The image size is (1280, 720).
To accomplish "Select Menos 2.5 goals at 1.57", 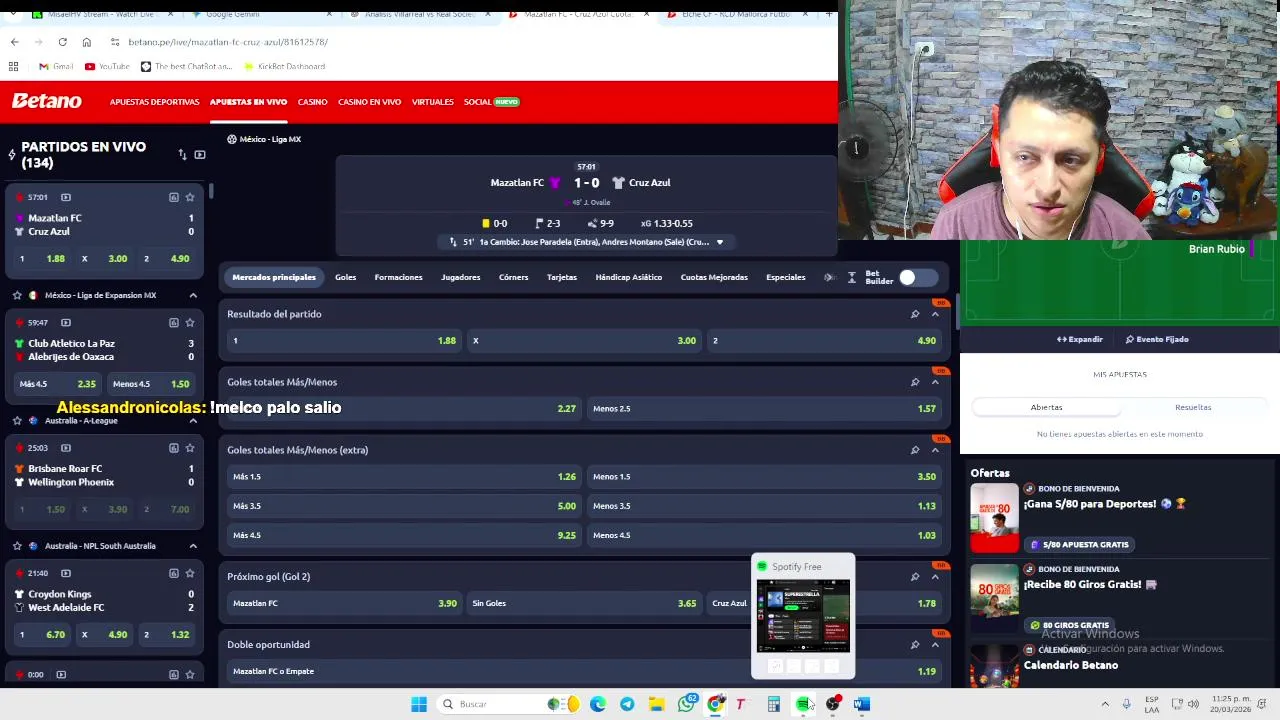I will point(764,409).
